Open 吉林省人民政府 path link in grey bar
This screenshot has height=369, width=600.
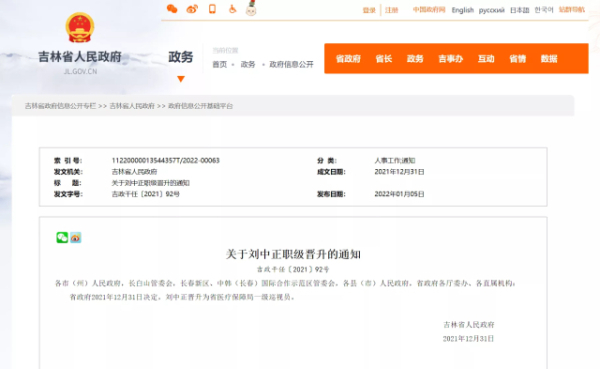tap(132, 106)
